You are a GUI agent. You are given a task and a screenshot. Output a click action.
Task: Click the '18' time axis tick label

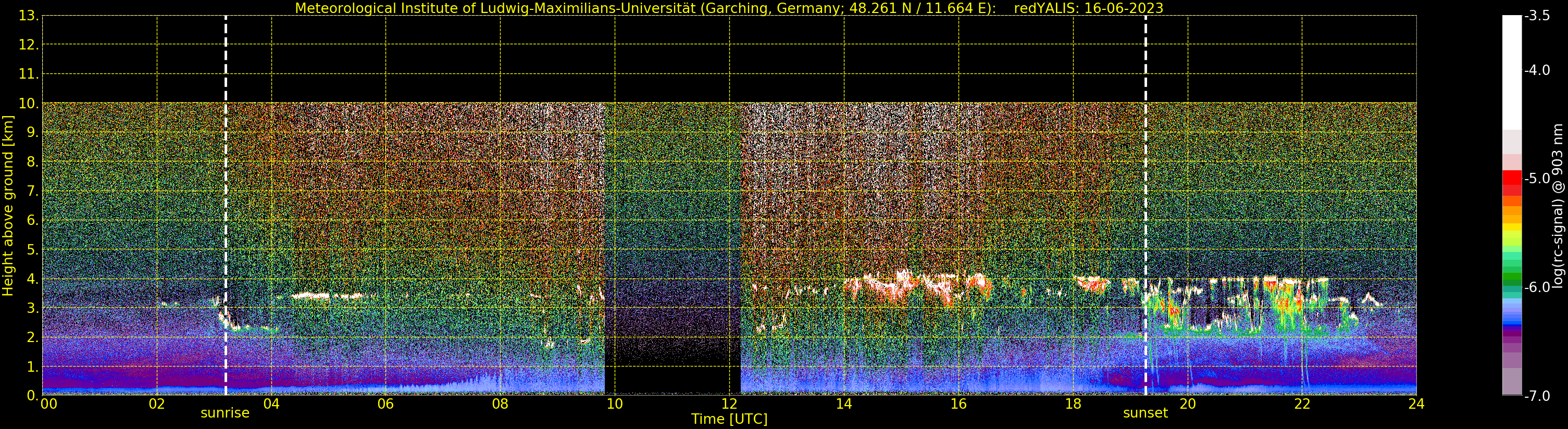[1073, 404]
